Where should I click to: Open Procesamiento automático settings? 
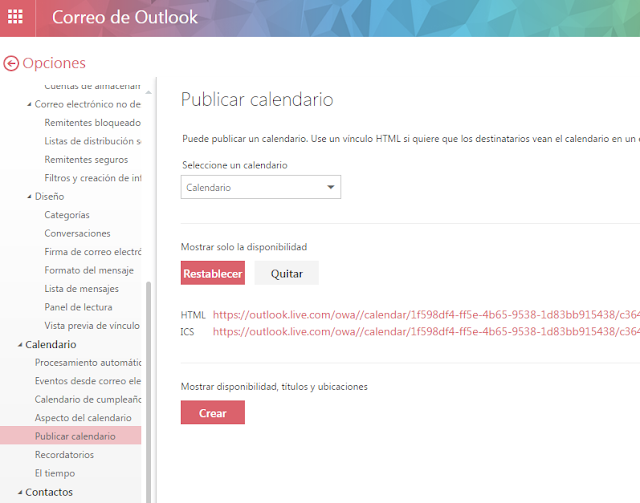(x=88, y=363)
